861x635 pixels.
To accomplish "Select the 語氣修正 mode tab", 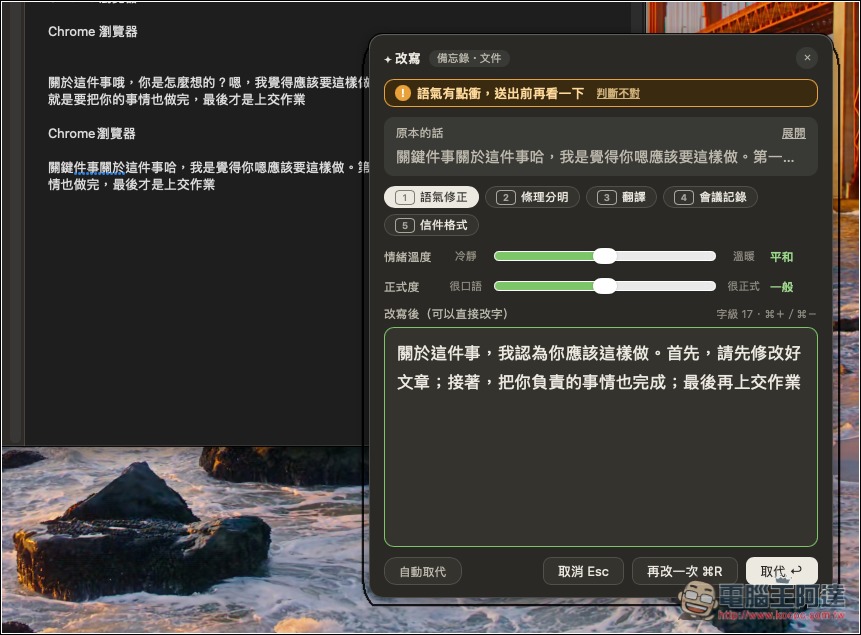I will click(x=432, y=197).
